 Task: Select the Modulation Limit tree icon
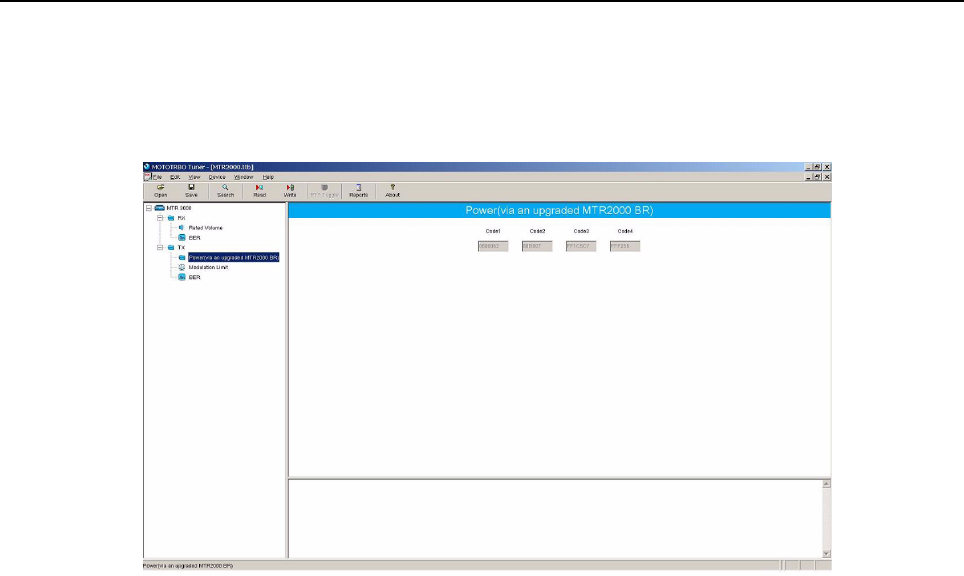coord(181,267)
